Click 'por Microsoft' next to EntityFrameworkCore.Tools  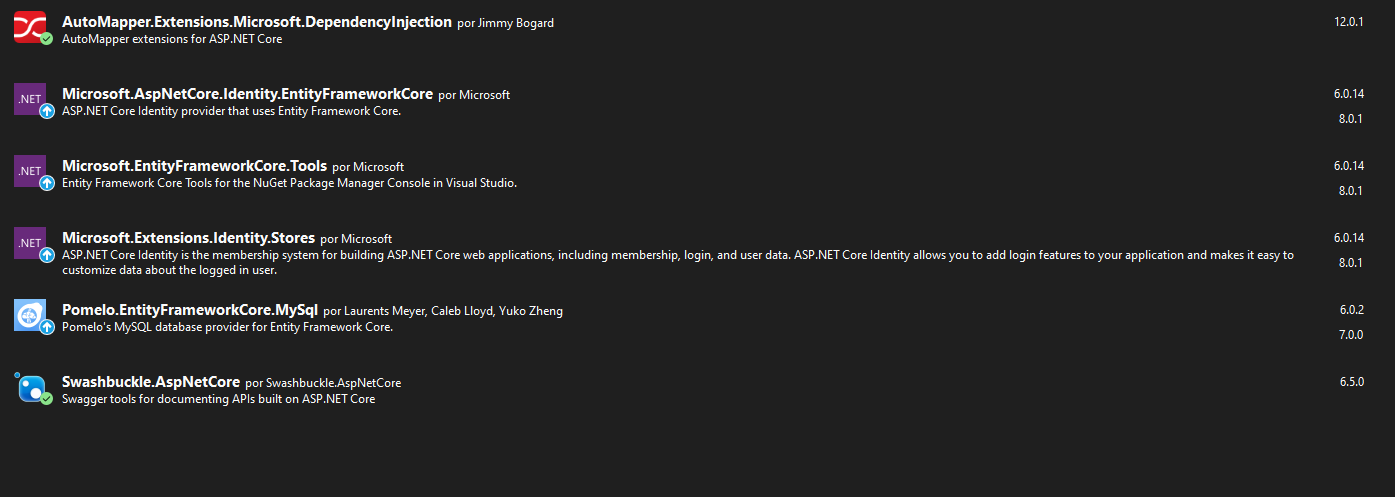(x=368, y=167)
